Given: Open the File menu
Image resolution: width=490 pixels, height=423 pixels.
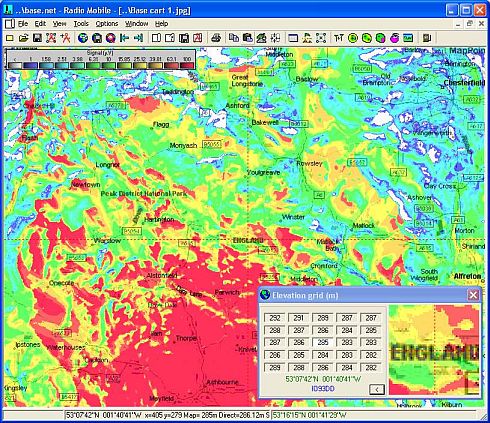Looking at the screenshot, I should (23, 24).
